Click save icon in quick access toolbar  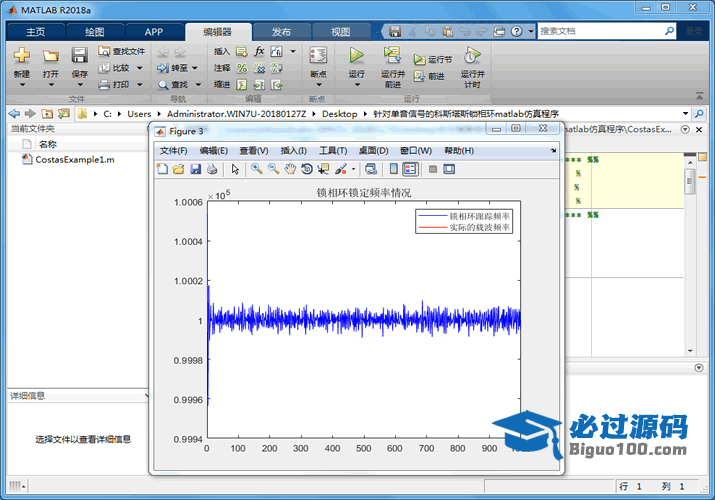tap(395, 31)
